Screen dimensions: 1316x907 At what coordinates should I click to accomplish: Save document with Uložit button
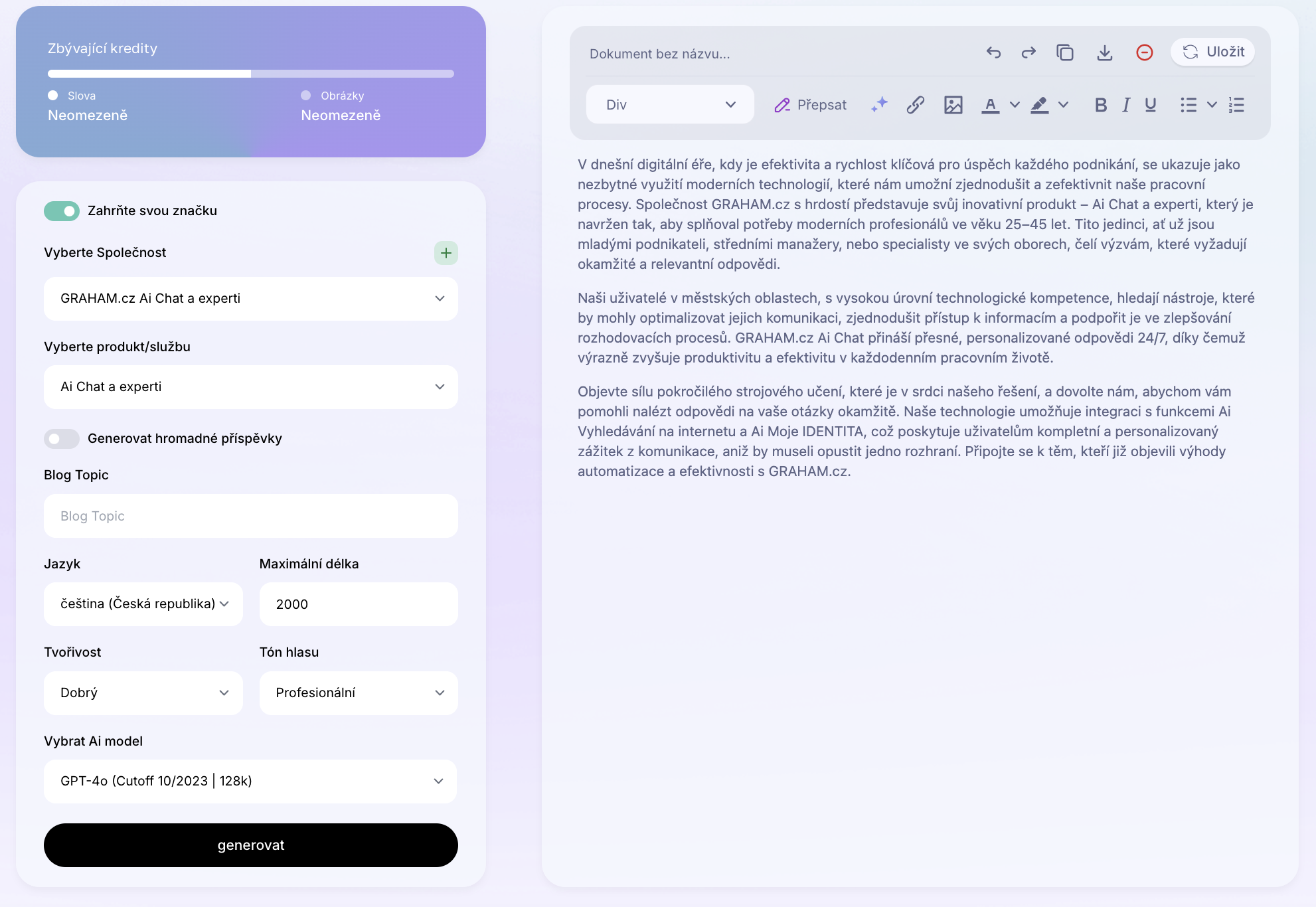1213,52
